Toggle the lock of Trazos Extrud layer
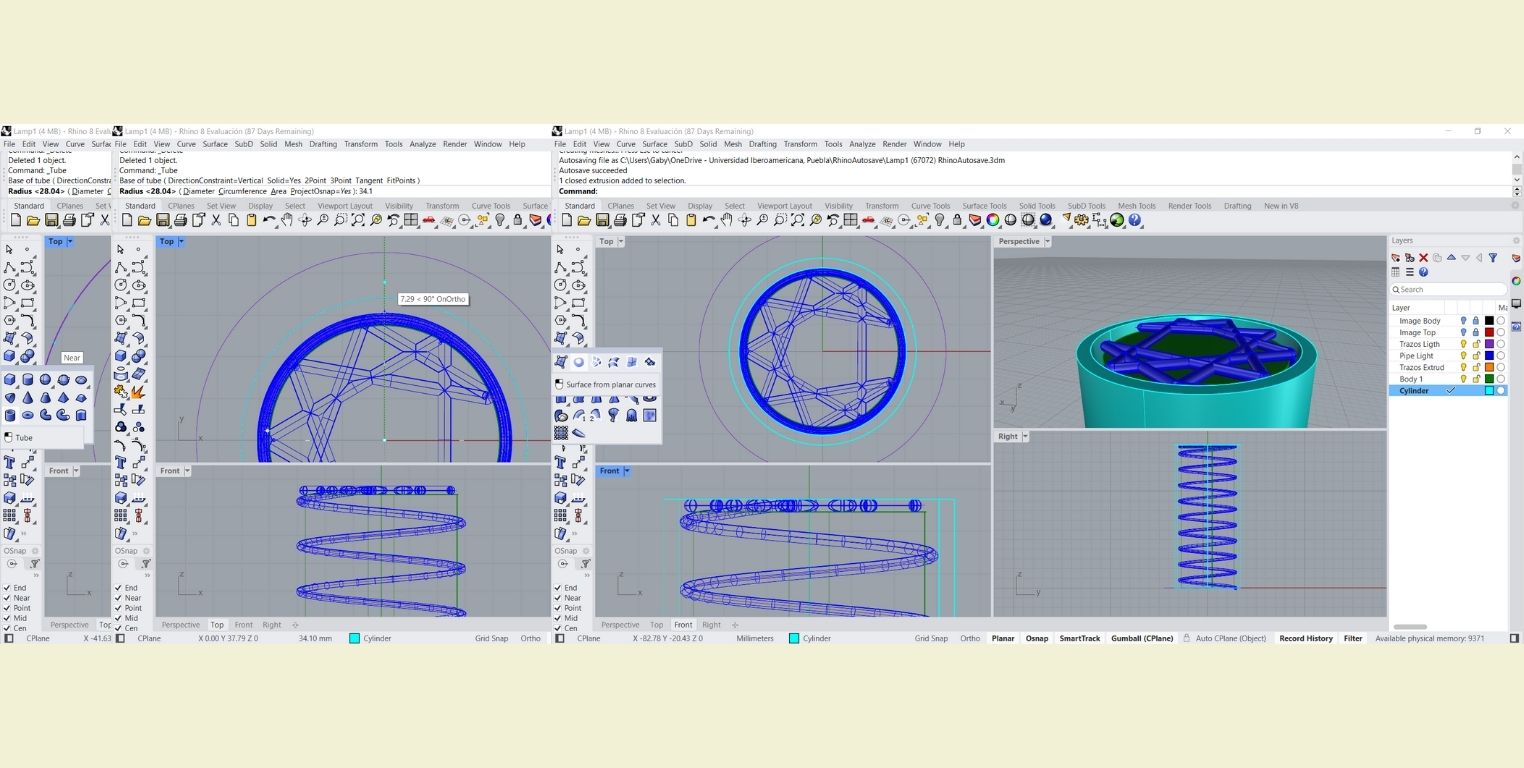The height and width of the screenshot is (768, 1524). click(1475, 367)
